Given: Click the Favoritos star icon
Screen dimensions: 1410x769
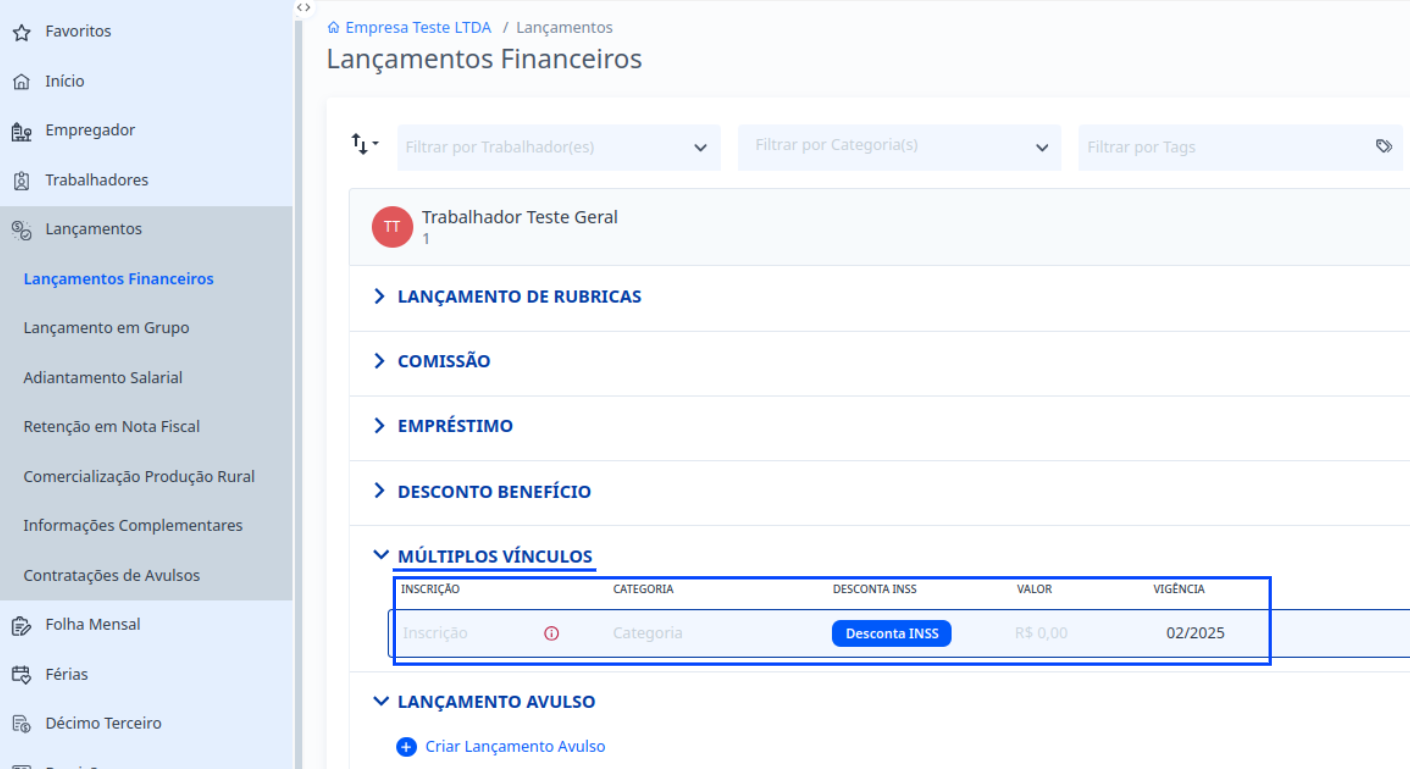Looking at the screenshot, I should (21, 32).
